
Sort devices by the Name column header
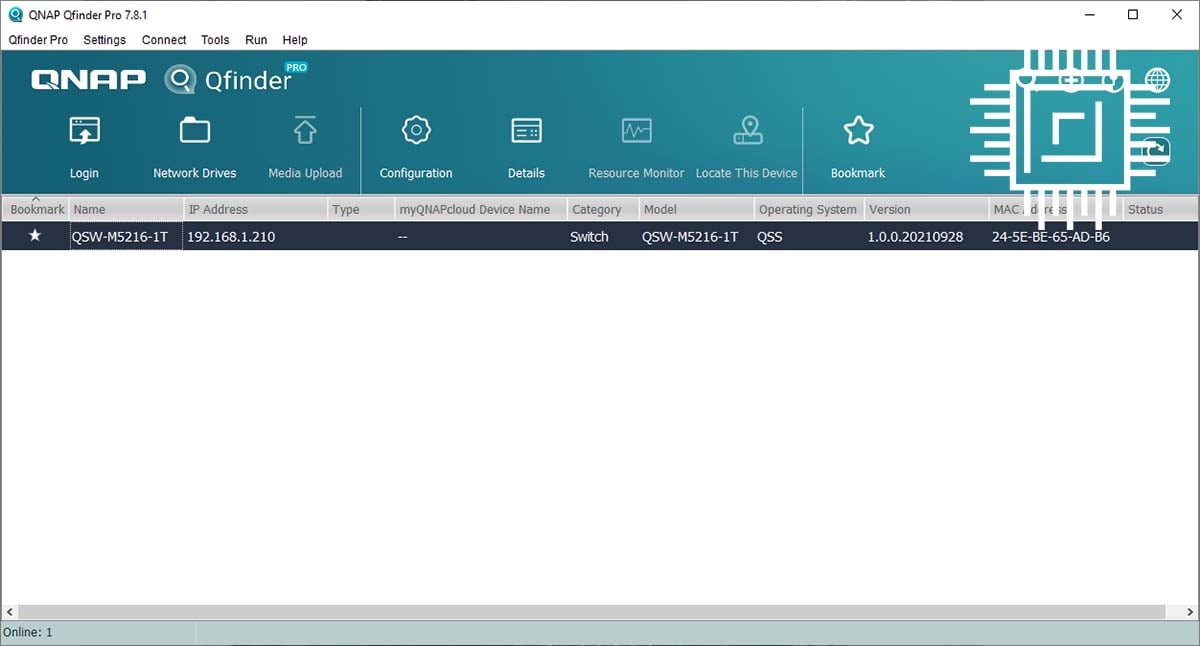click(126, 209)
